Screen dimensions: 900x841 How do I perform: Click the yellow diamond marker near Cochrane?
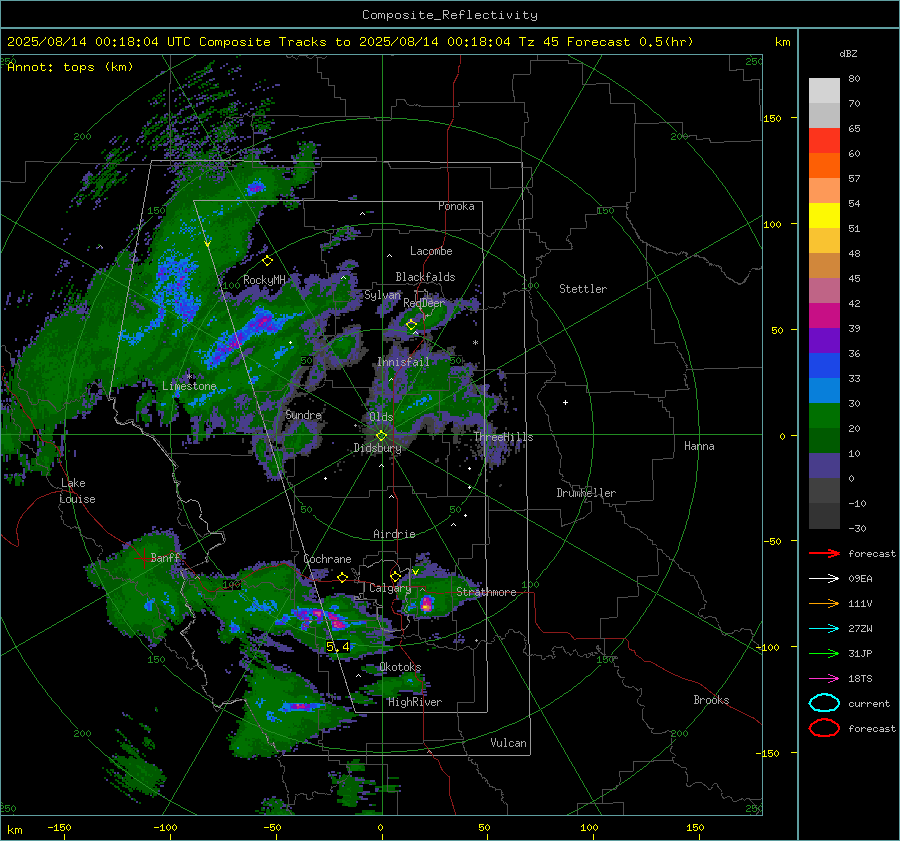pos(342,577)
